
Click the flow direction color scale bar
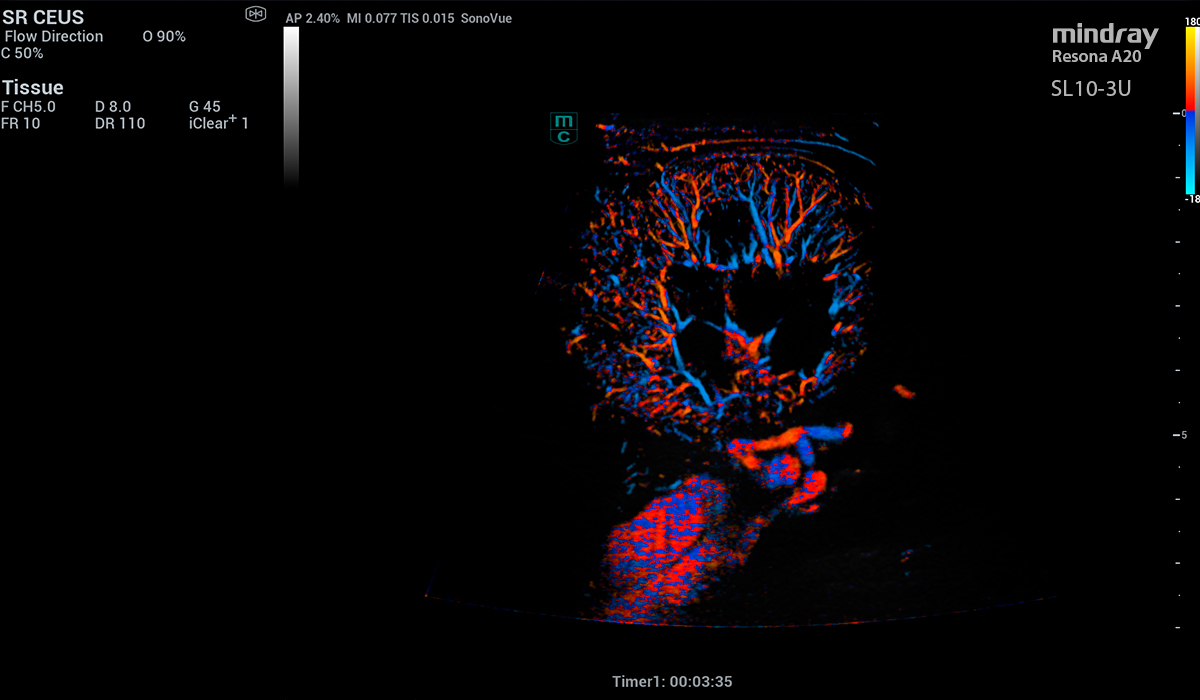point(1190,110)
